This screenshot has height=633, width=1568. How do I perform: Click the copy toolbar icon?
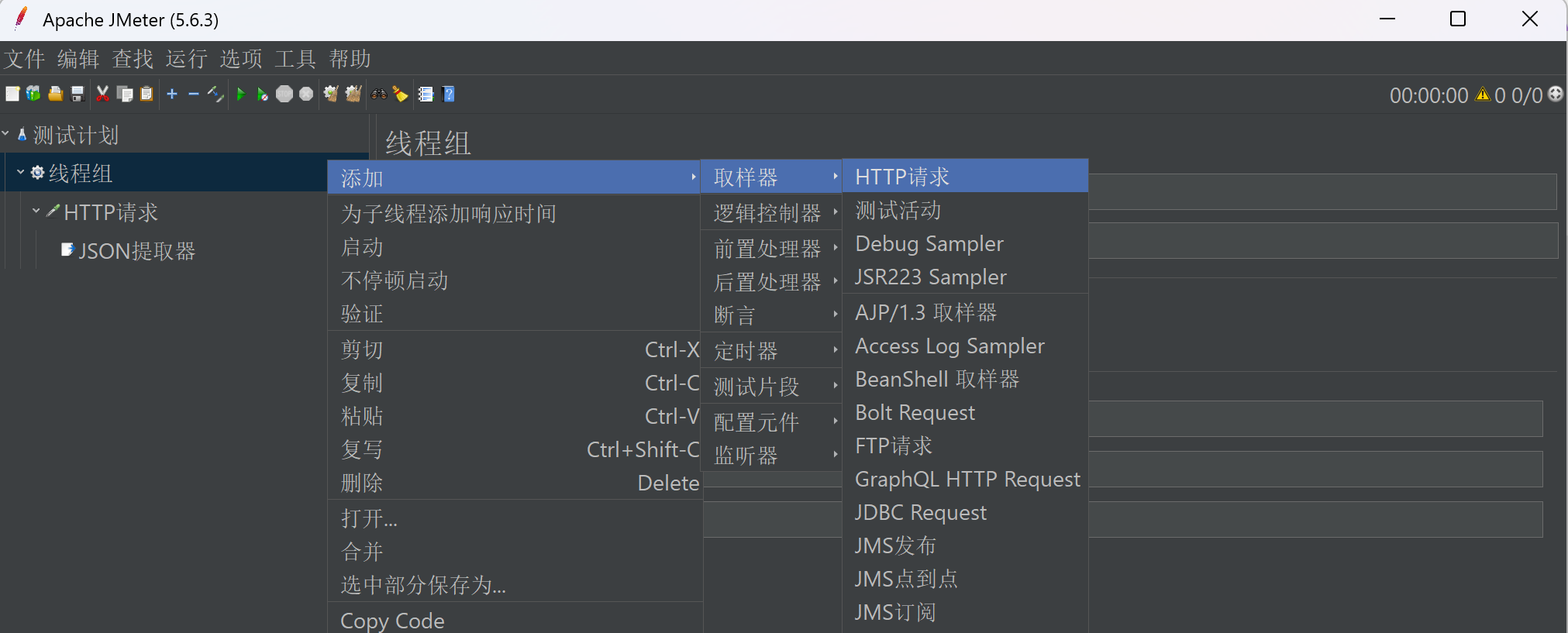(124, 94)
